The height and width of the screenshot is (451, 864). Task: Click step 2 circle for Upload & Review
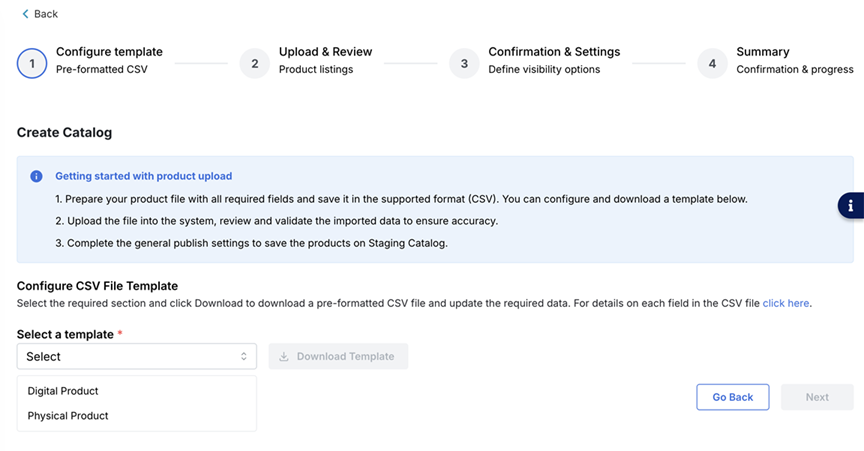(255, 63)
